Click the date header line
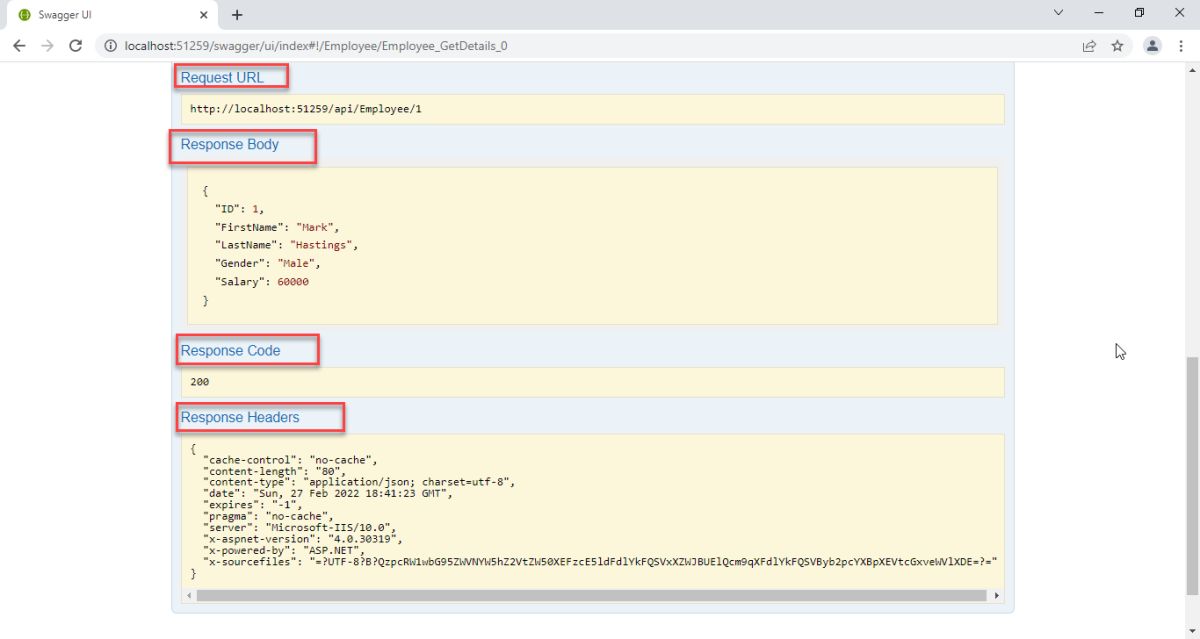This screenshot has height=639, width=1200. 328,493
